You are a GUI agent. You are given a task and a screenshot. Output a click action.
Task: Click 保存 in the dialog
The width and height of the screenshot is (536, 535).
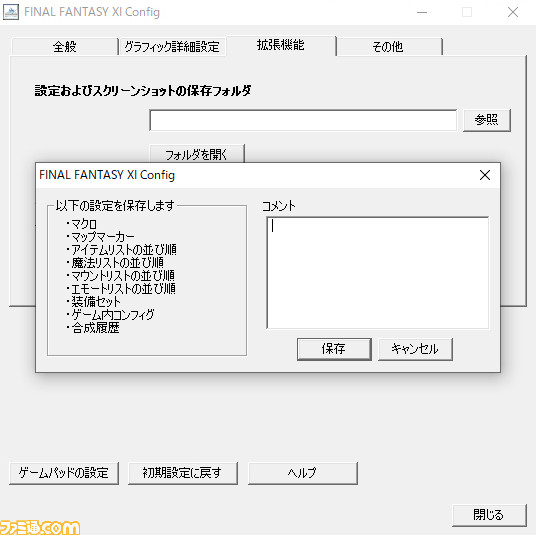(x=334, y=349)
